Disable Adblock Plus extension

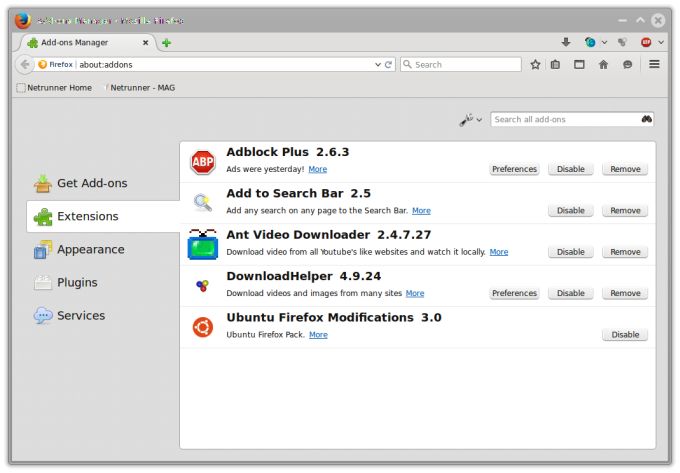tap(571, 169)
